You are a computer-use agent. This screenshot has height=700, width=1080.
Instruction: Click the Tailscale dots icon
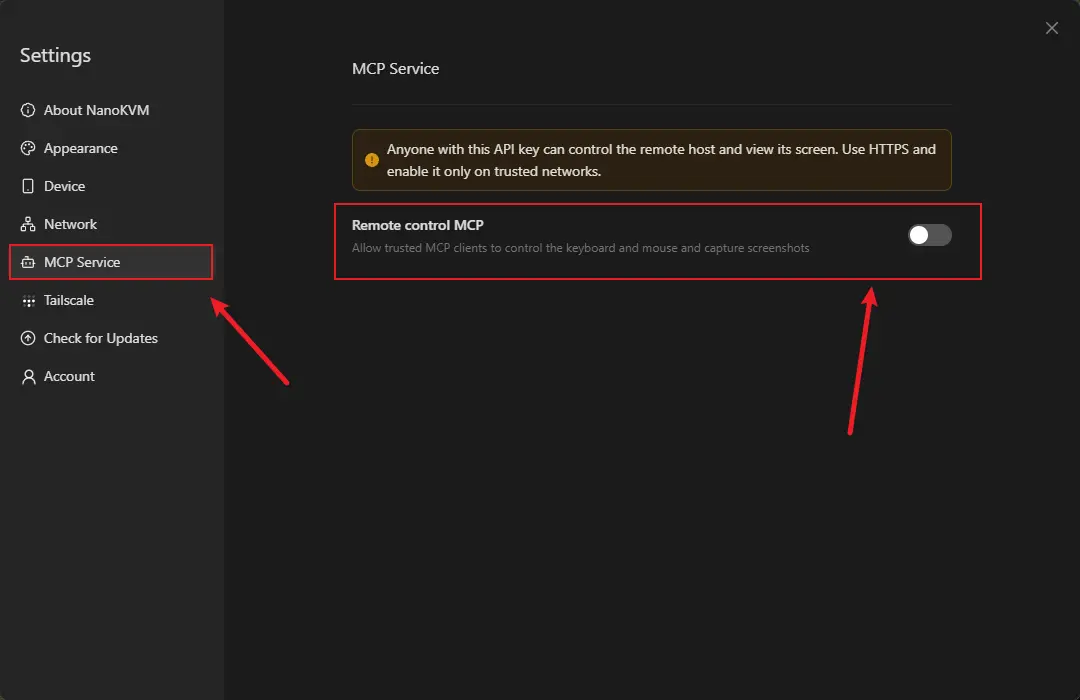pyautogui.click(x=28, y=300)
